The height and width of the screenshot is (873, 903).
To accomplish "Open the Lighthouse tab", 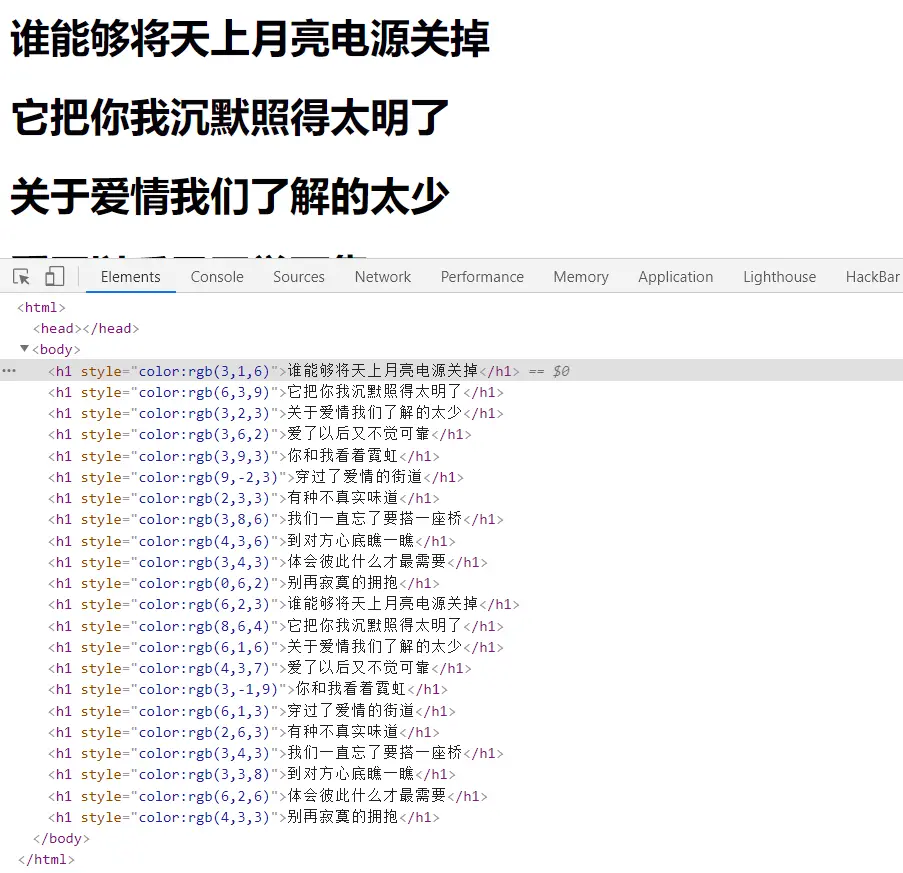I will click(779, 277).
